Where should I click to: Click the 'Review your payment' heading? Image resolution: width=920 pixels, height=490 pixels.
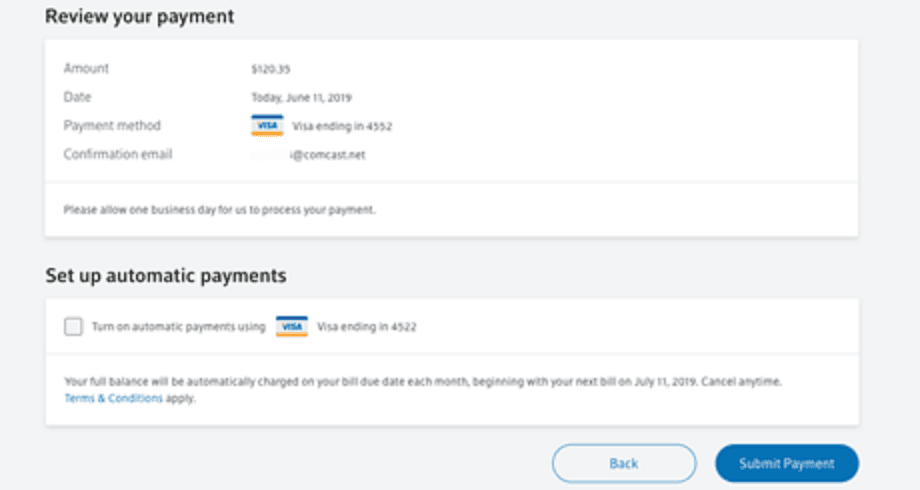click(141, 17)
